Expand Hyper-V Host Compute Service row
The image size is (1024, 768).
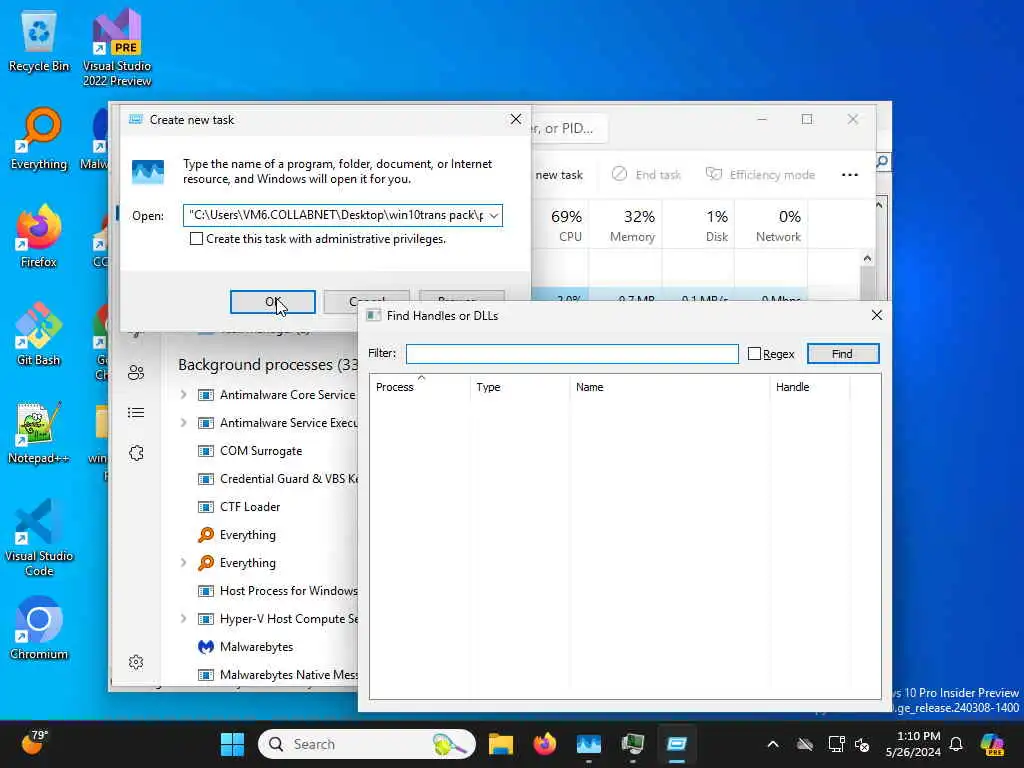pos(184,618)
